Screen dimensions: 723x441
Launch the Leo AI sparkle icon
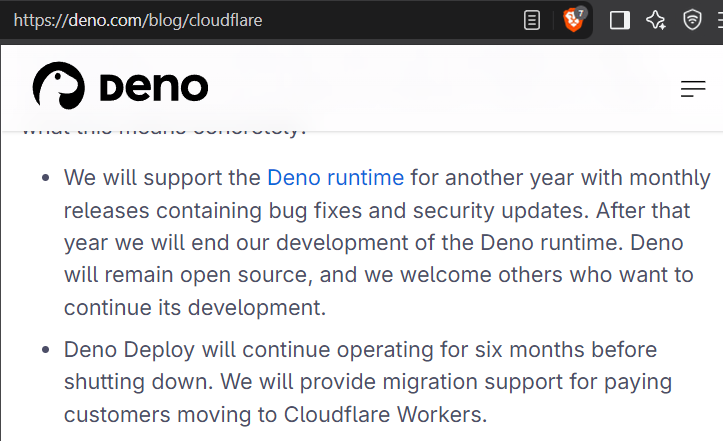pos(656,20)
